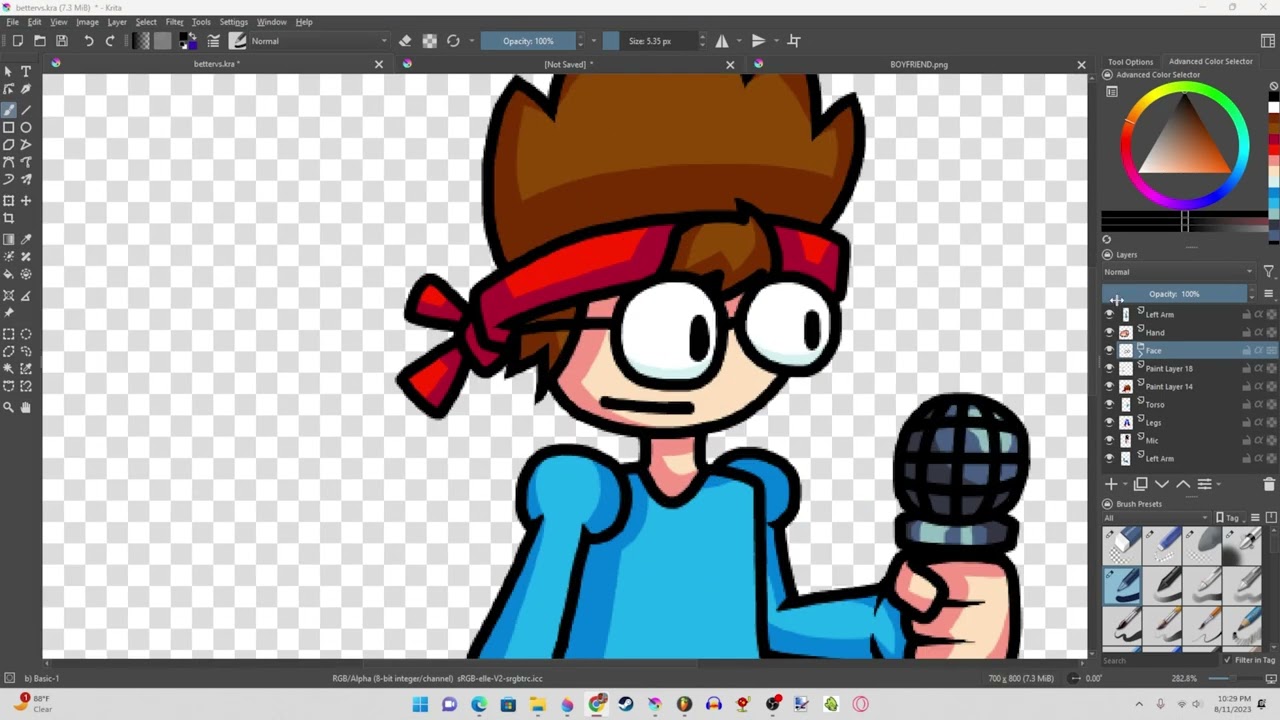Select the Pan hand tool
This screenshot has width=1280, height=720.
26,407
